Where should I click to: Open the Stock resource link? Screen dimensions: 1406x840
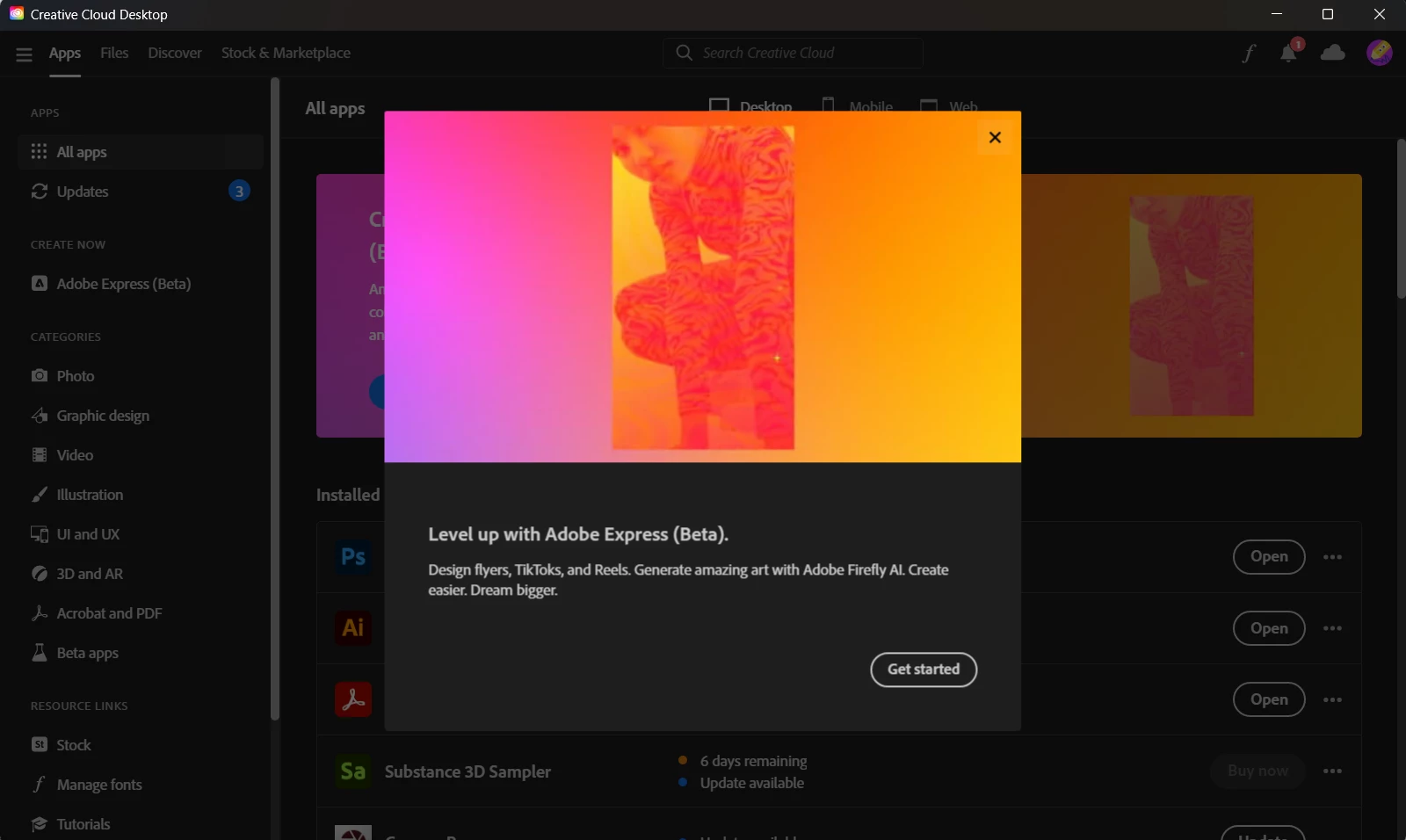(141, 745)
